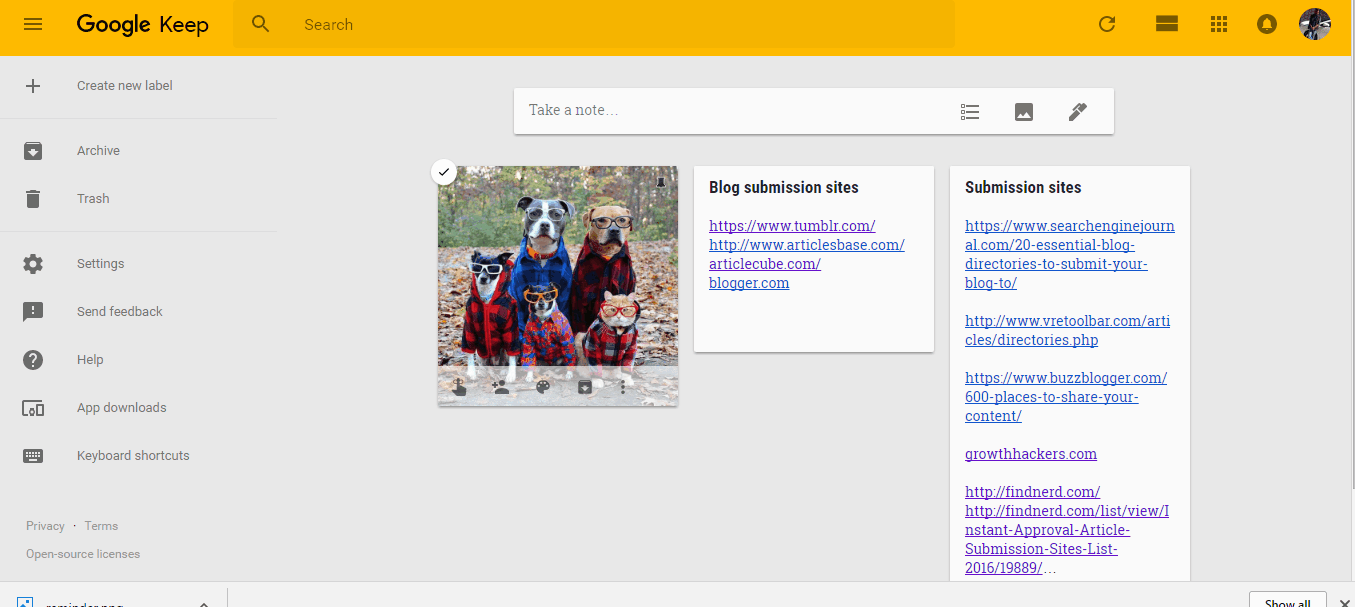Open the tumblr.com link
This screenshot has width=1355, height=607.
tap(792, 225)
